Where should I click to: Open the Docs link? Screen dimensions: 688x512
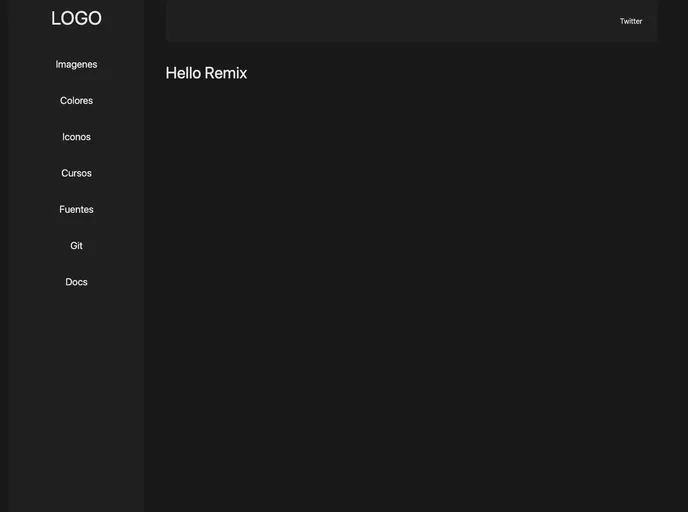[x=76, y=282]
